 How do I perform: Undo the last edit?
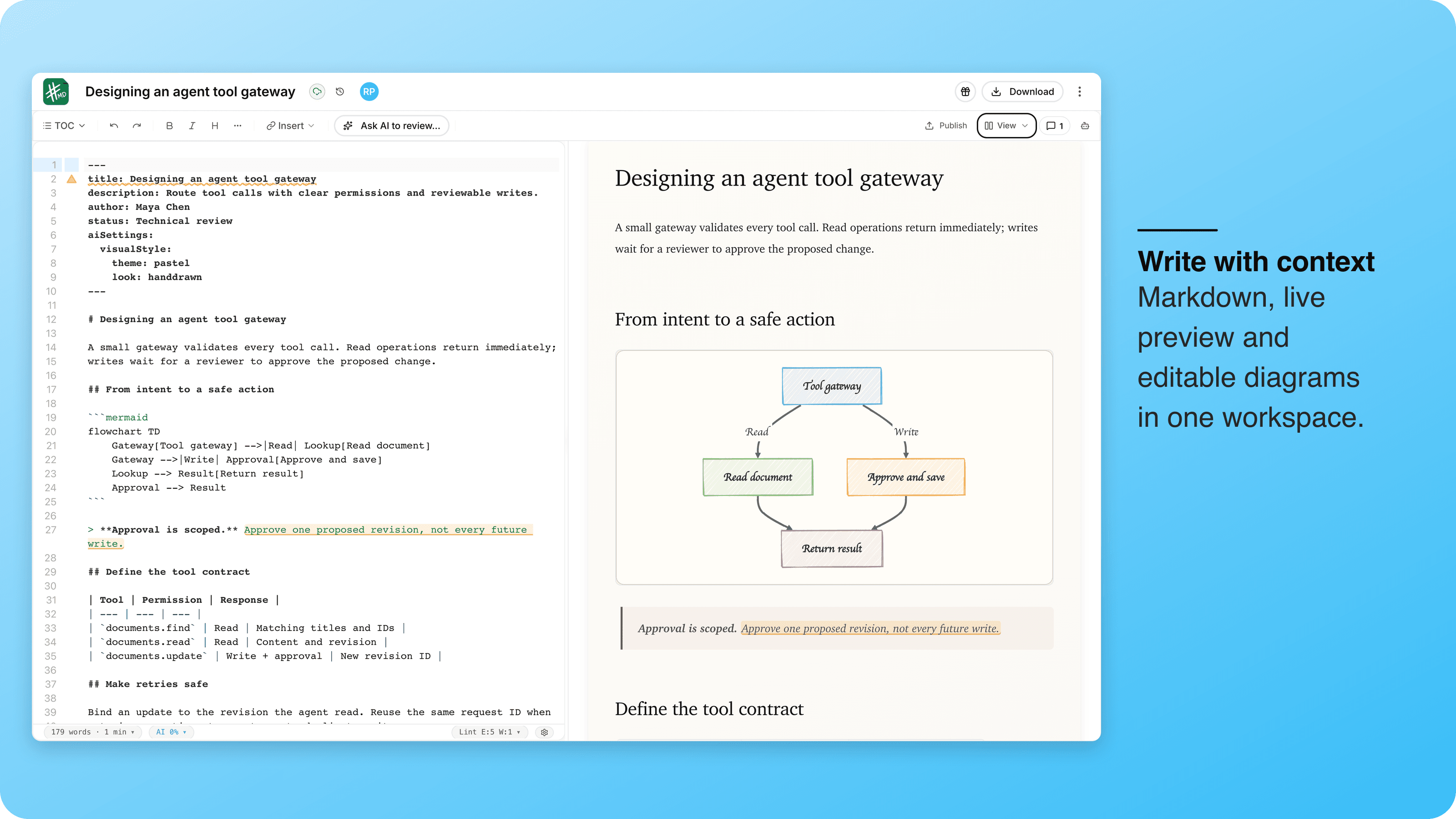(x=114, y=126)
